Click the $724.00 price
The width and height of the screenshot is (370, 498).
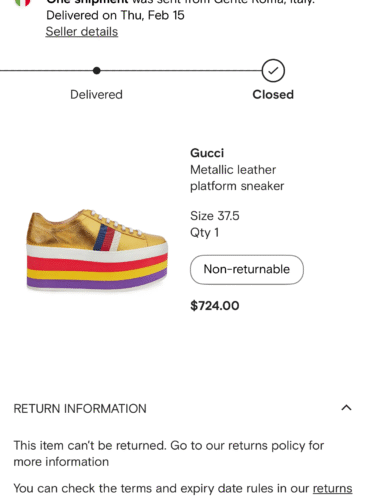pos(215,306)
